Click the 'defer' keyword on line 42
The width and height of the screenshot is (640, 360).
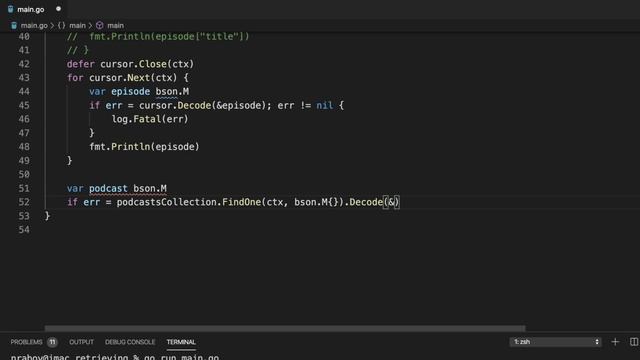pos(80,64)
